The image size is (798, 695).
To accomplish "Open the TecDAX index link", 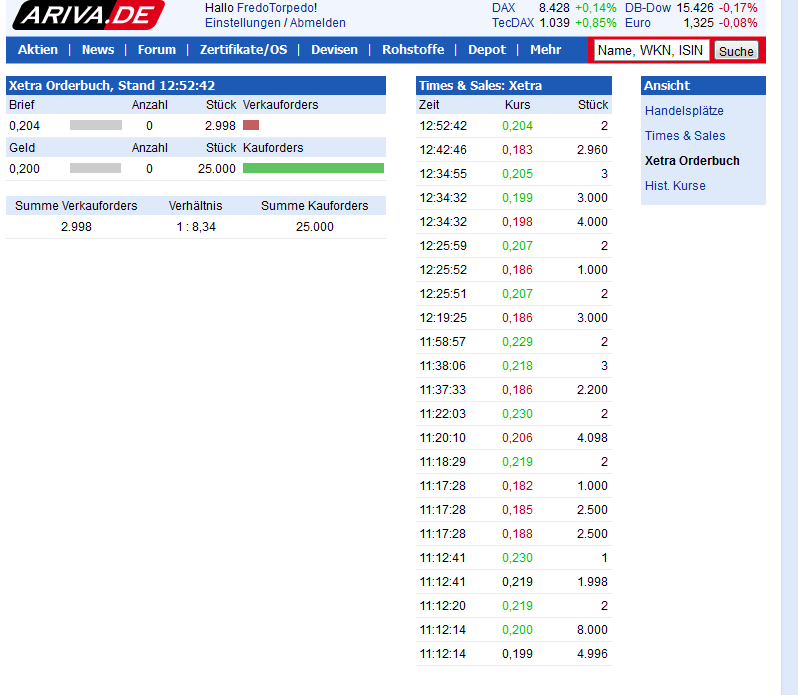I will click(x=513, y=22).
